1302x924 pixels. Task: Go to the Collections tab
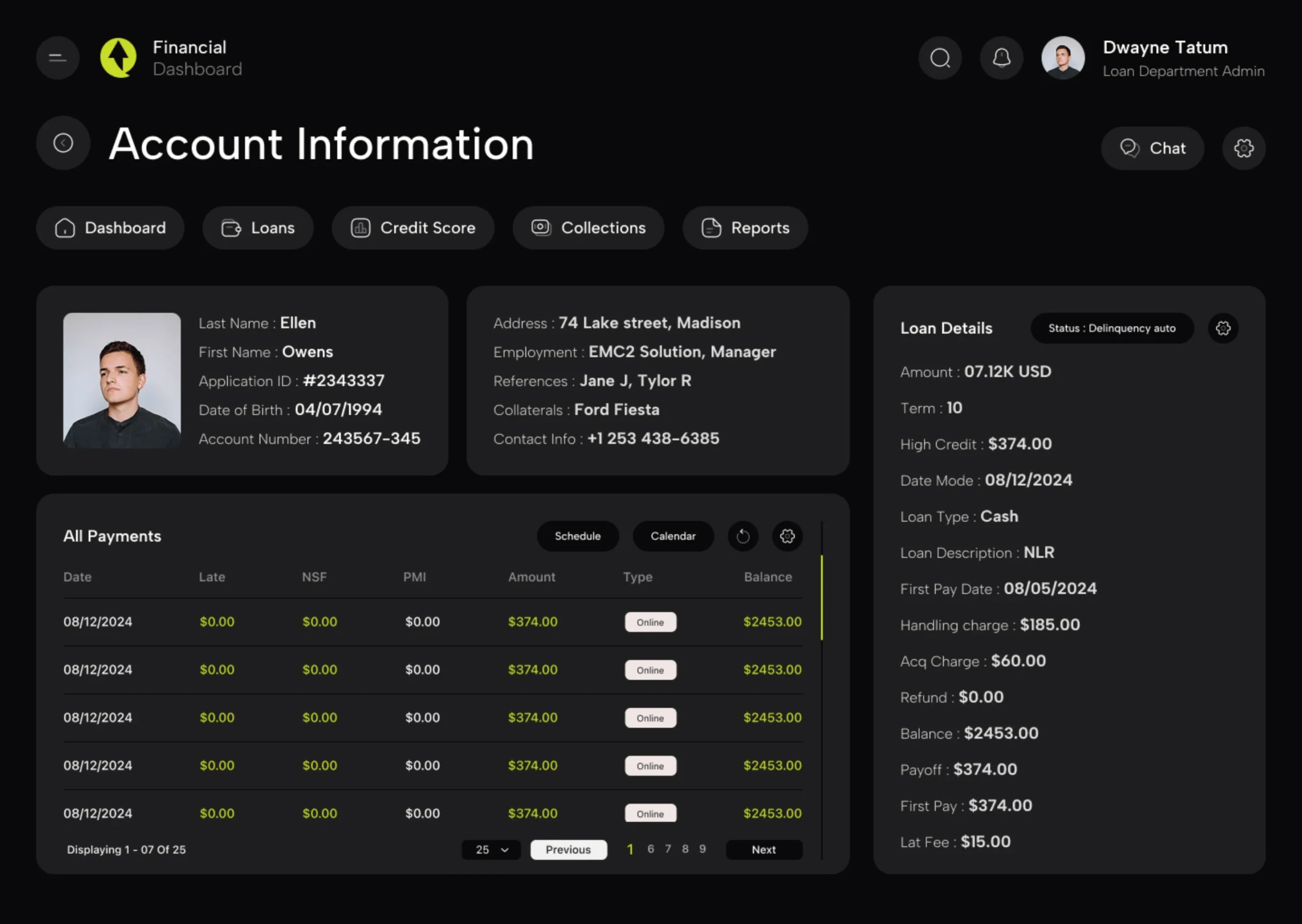coord(588,228)
